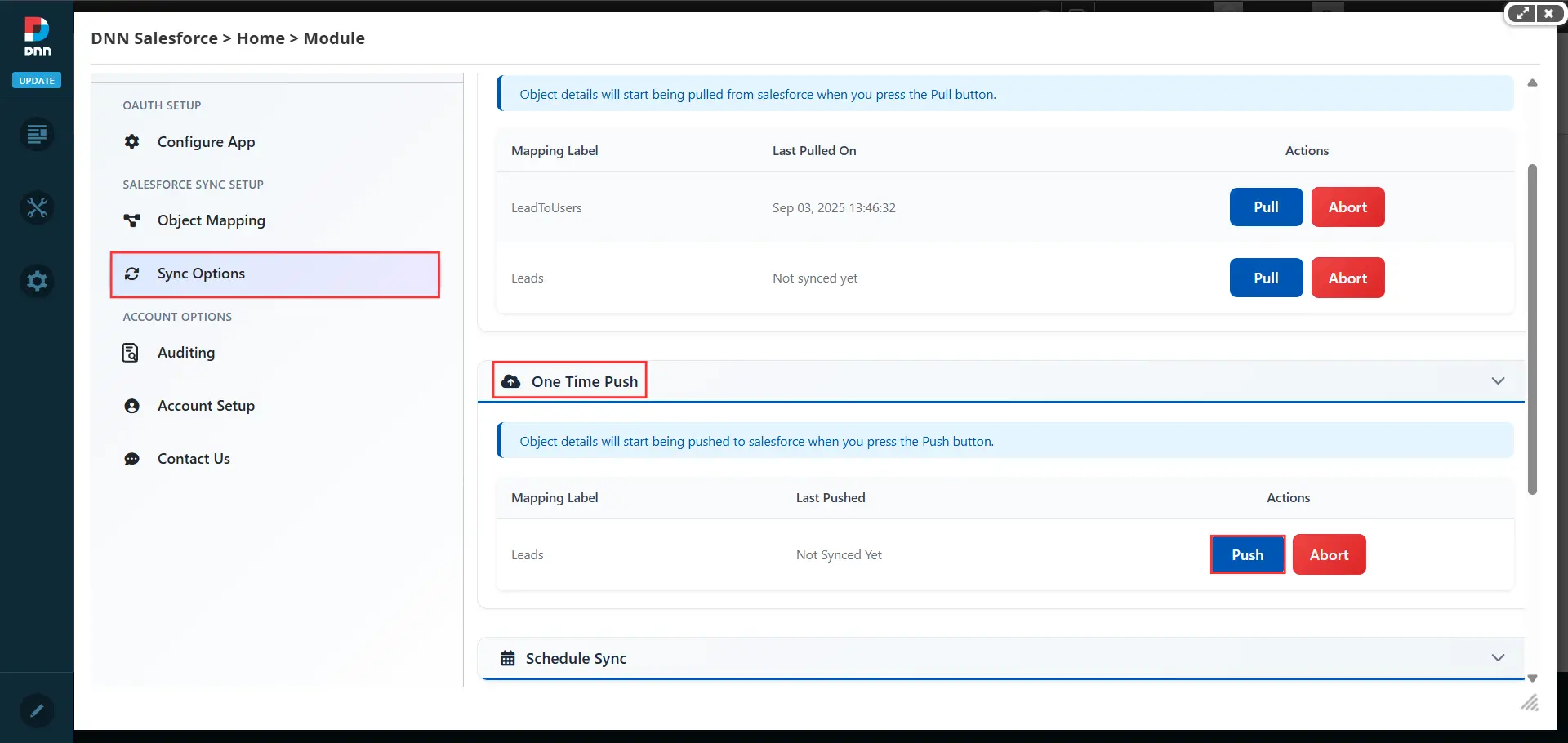Abort the Leads pull
This screenshot has height=743, width=1568.
point(1347,278)
